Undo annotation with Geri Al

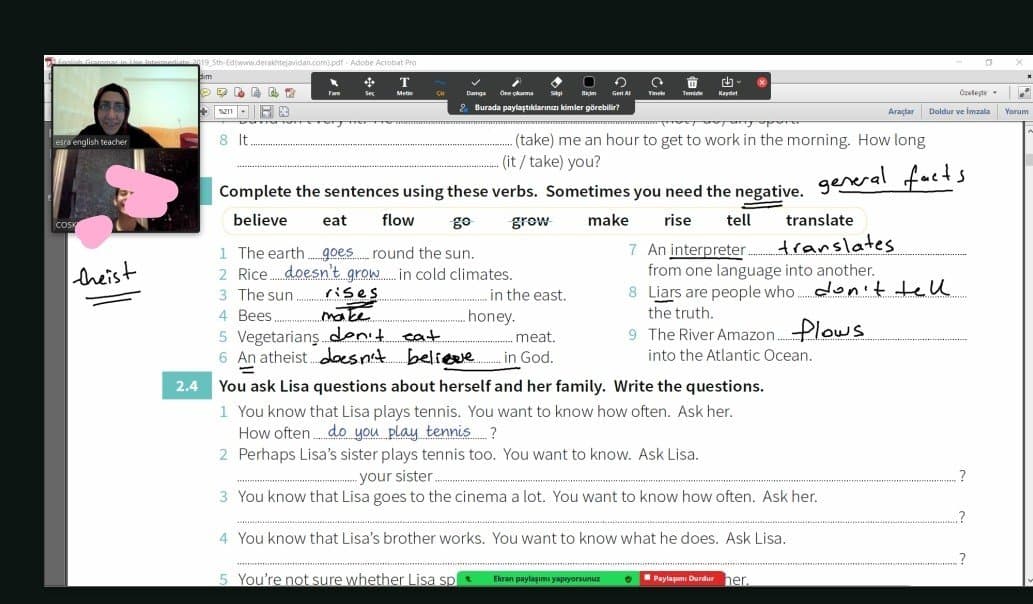tap(621, 86)
